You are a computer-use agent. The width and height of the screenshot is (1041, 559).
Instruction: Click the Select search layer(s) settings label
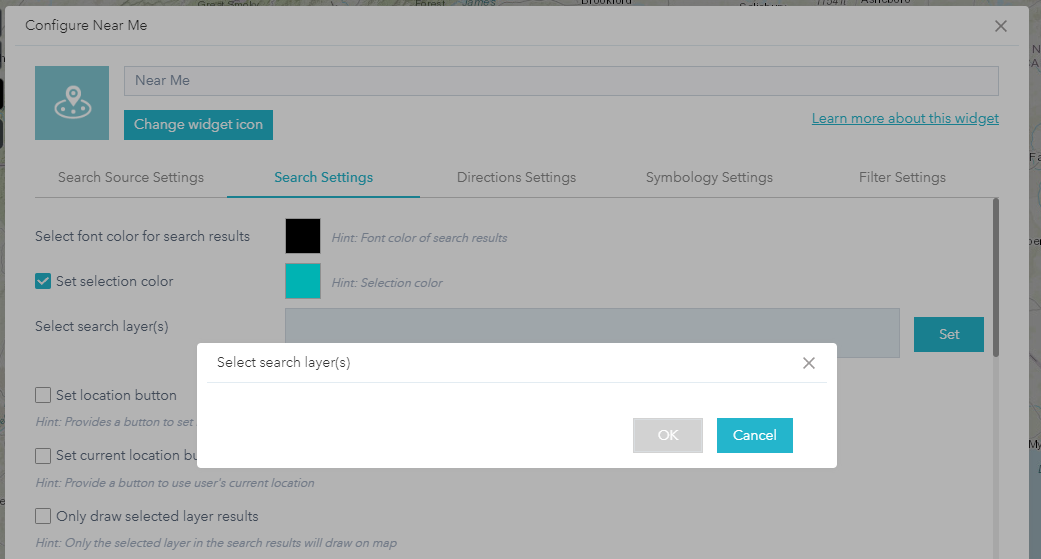point(102,326)
